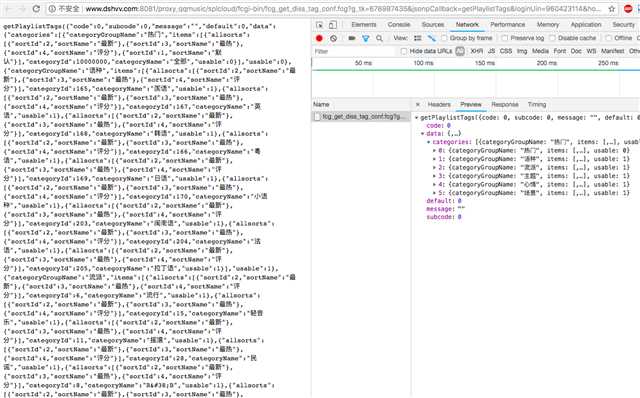Open the red extension icon in the toolbar
640x398 pixels.
[628, 9]
